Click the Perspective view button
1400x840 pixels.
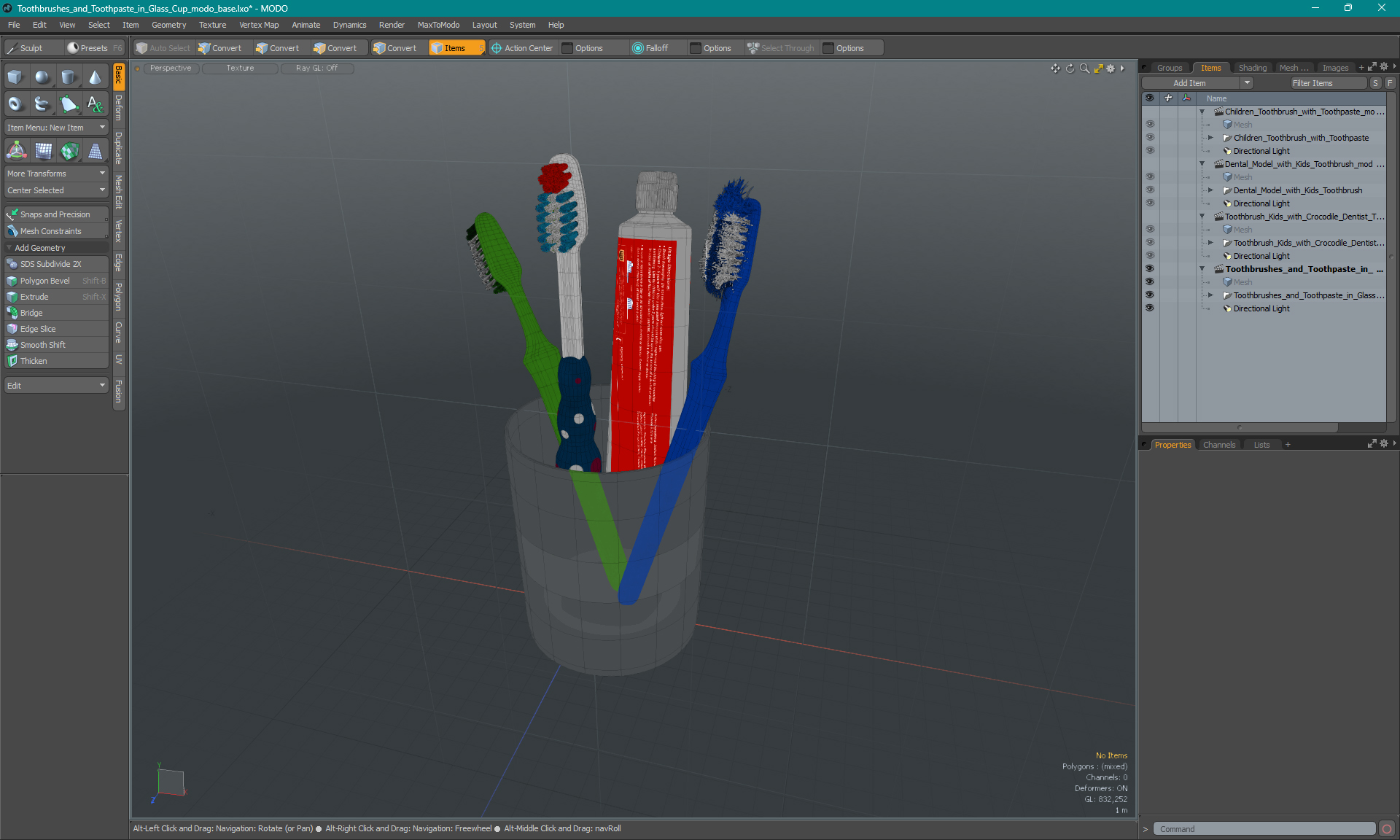click(171, 69)
